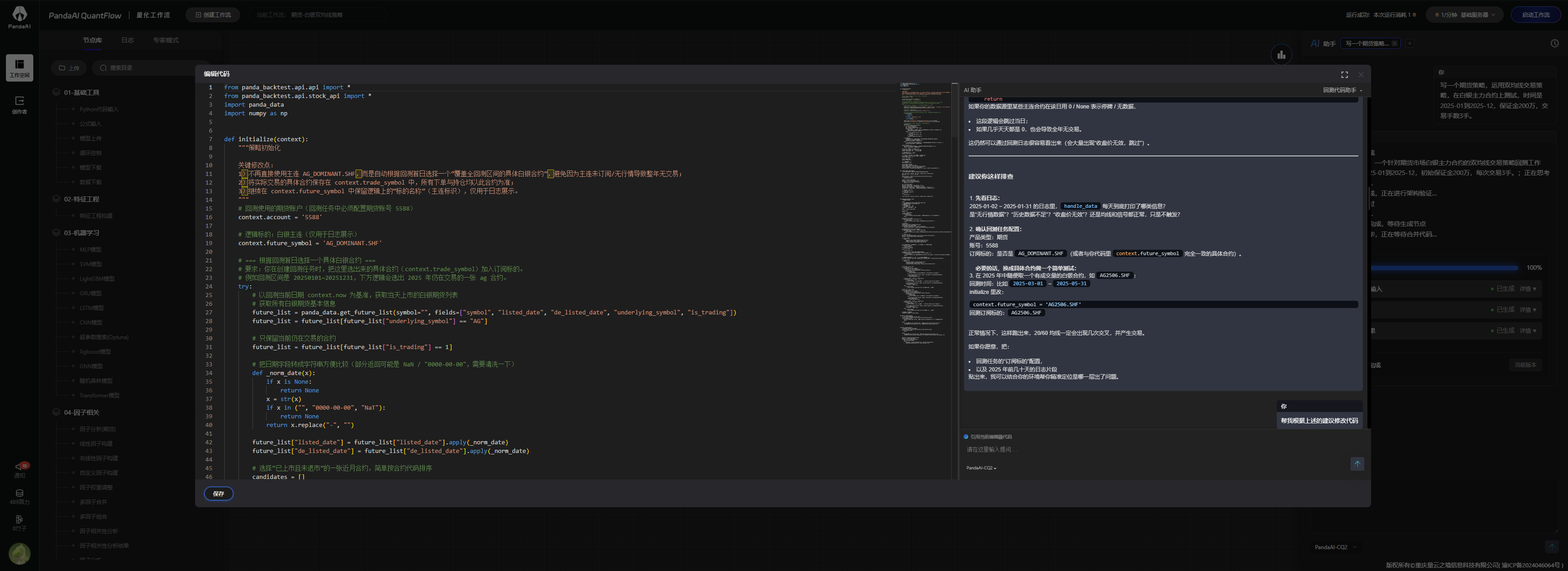Select the LSTM模型 node

91,308
